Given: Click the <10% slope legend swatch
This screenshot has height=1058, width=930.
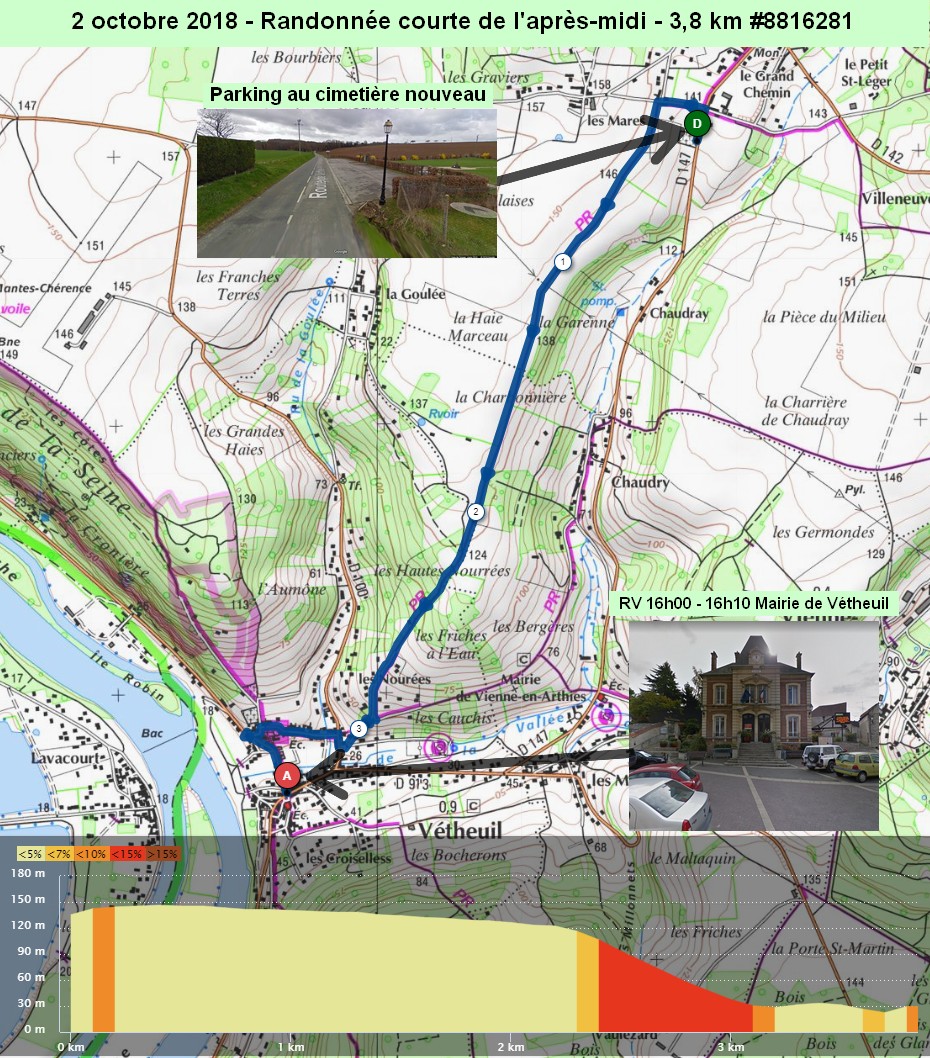Looking at the screenshot, I should [x=91, y=854].
